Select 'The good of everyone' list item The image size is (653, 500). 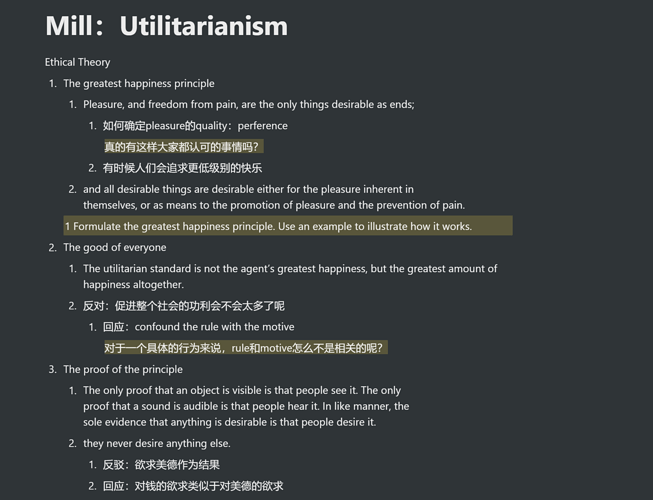point(115,247)
